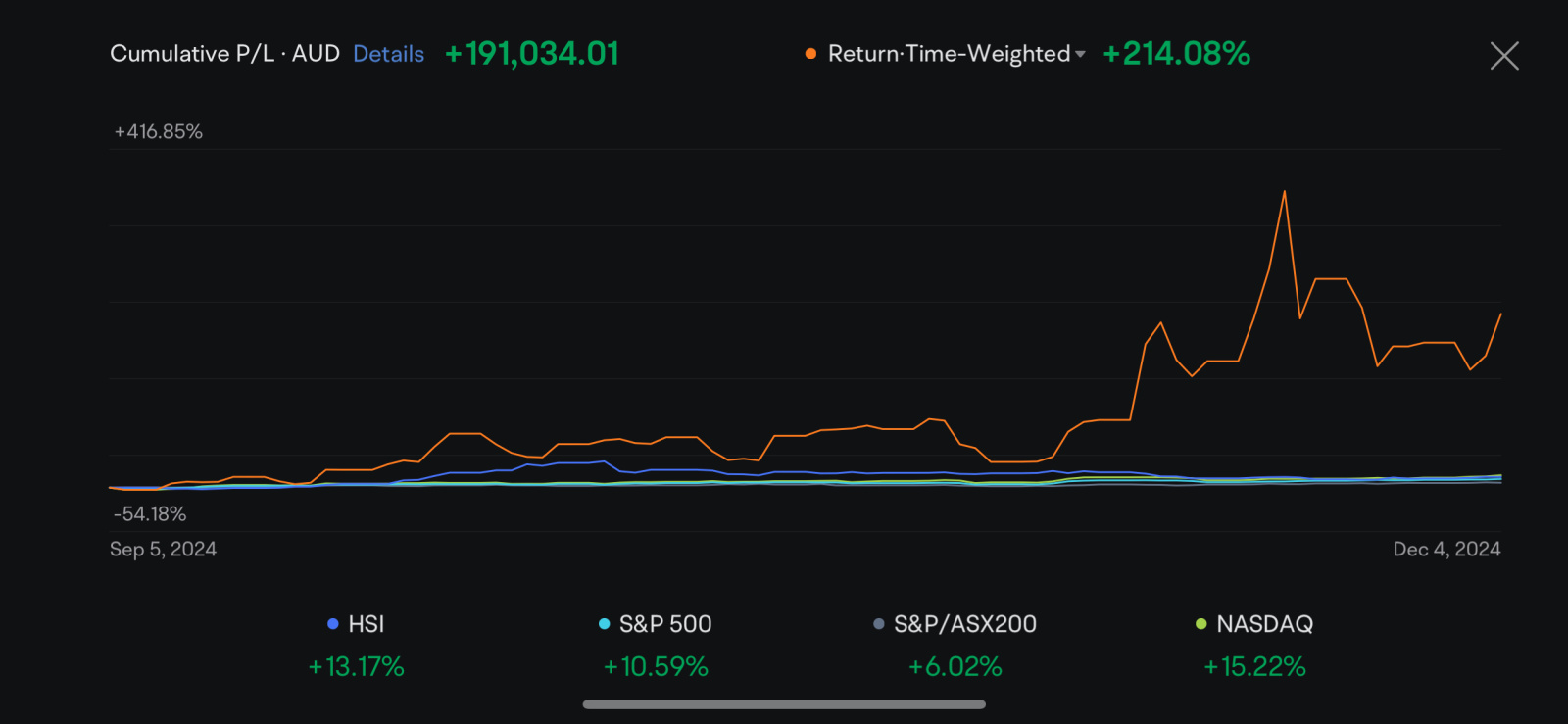This screenshot has width=1568, height=724.
Task: Click the green NASDAQ legend dot
Action: (x=1200, y=624)
